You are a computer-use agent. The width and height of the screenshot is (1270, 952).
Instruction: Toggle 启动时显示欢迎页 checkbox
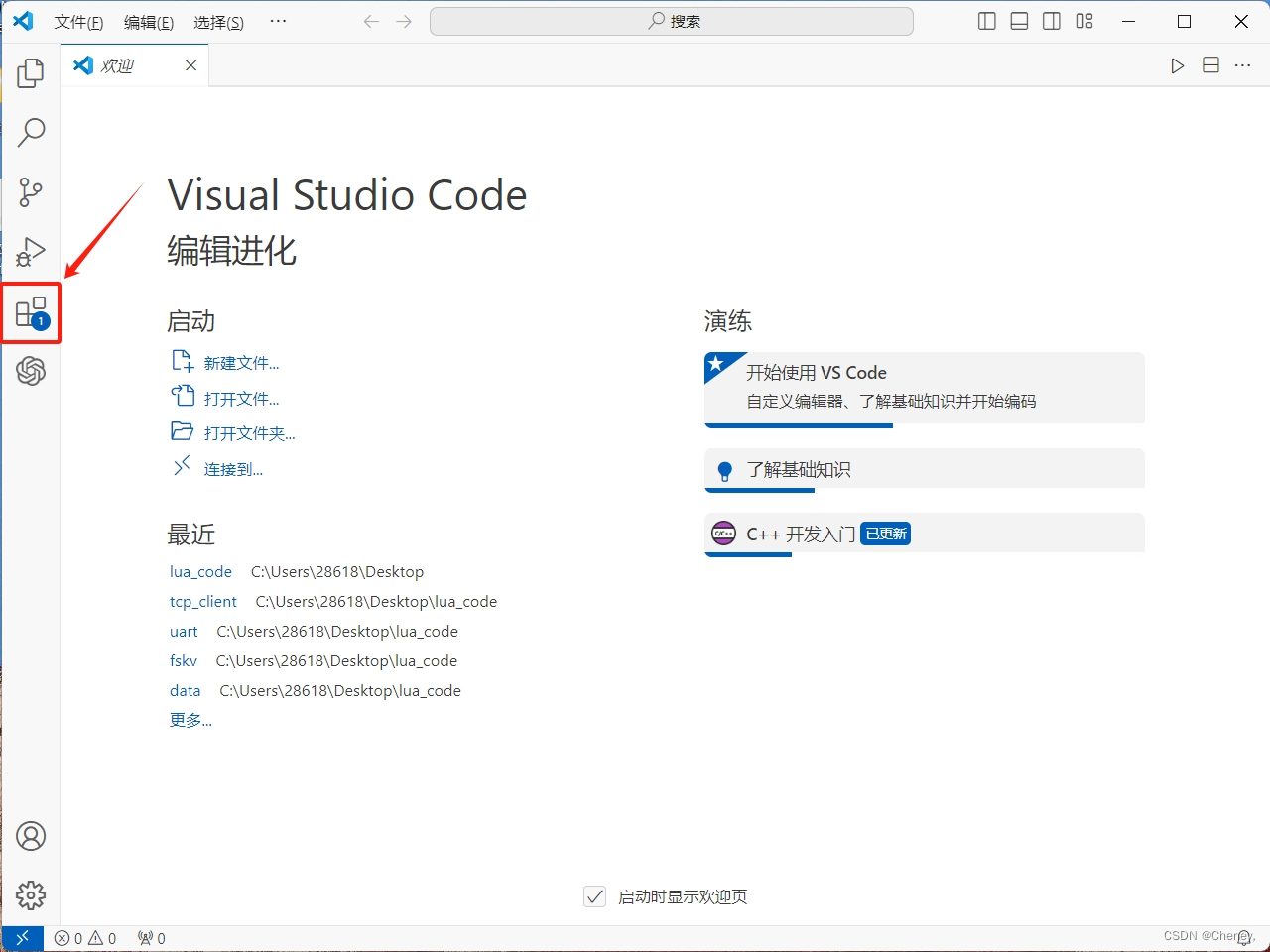pyautogui.click(x=595, y=896)
